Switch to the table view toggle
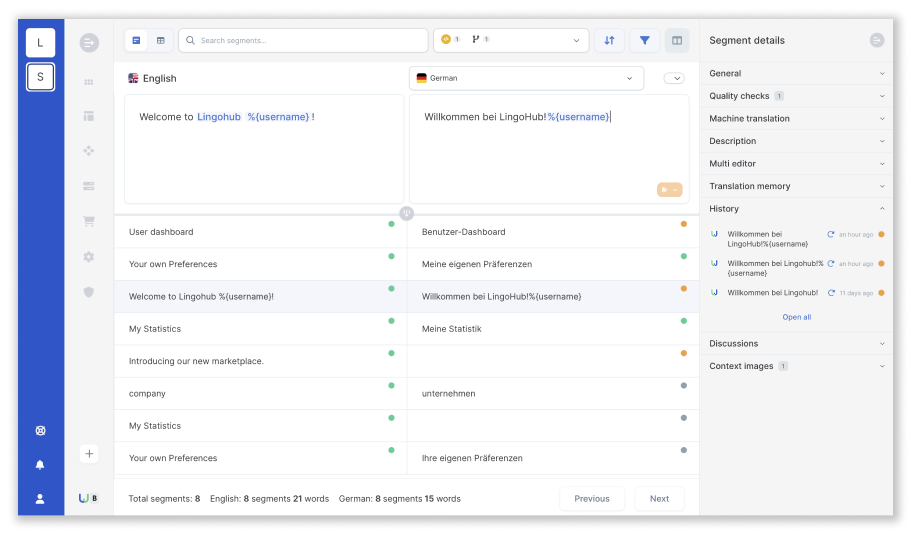This screenshot has width=911, height=533. tap(161, 41)
